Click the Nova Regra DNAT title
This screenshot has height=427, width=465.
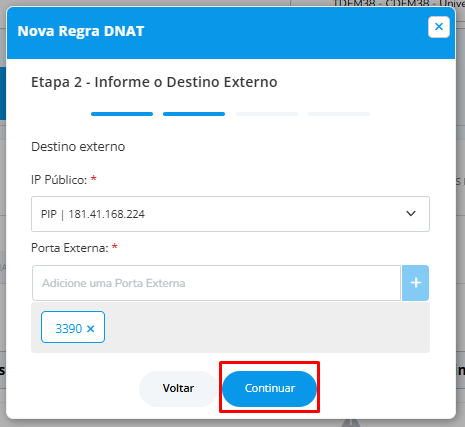81,31
